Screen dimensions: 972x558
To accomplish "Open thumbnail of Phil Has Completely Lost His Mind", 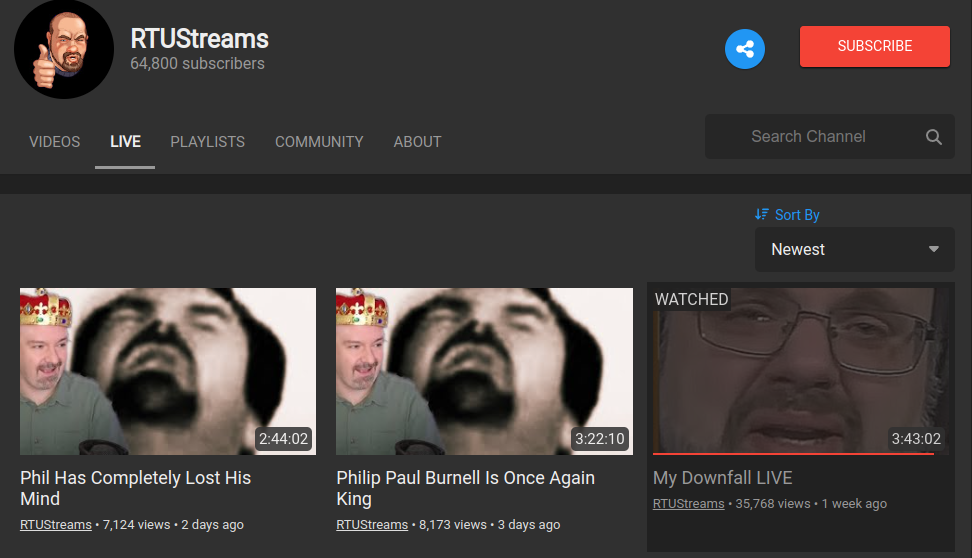I will click(x=168, y=371).
